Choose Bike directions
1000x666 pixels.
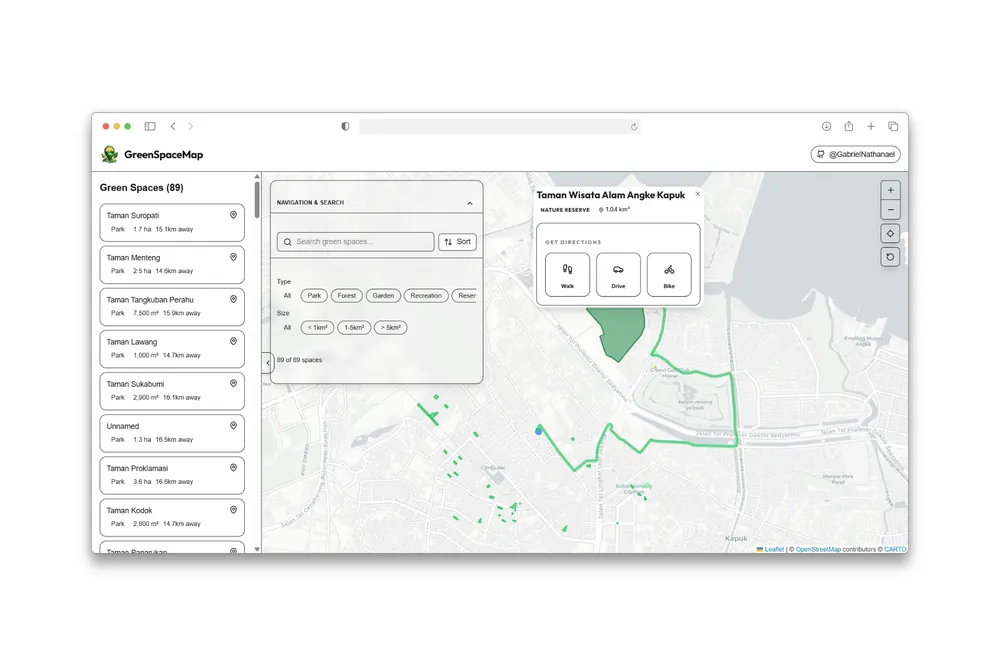669,274
